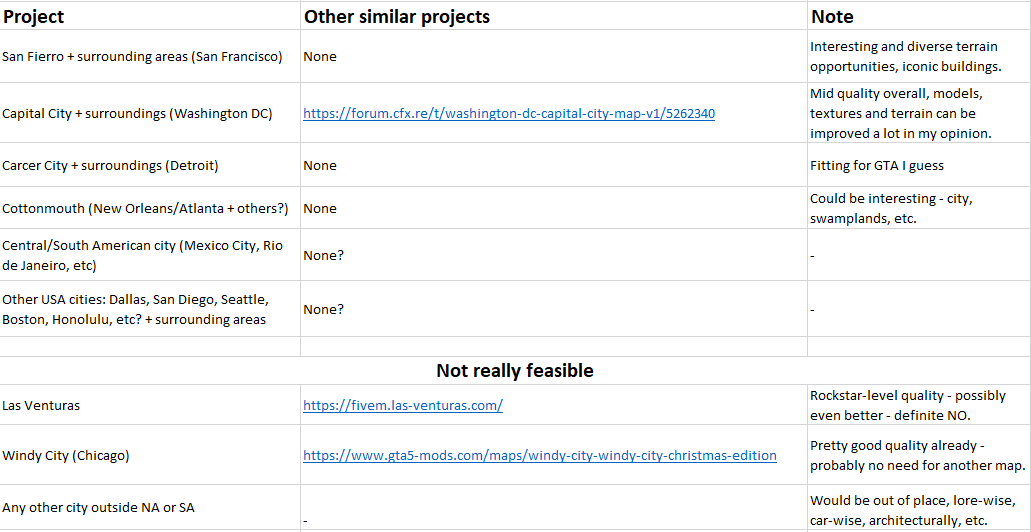Open the Washington DC capital city map link
Screen dimensions: 1031x532
point(509,114)
